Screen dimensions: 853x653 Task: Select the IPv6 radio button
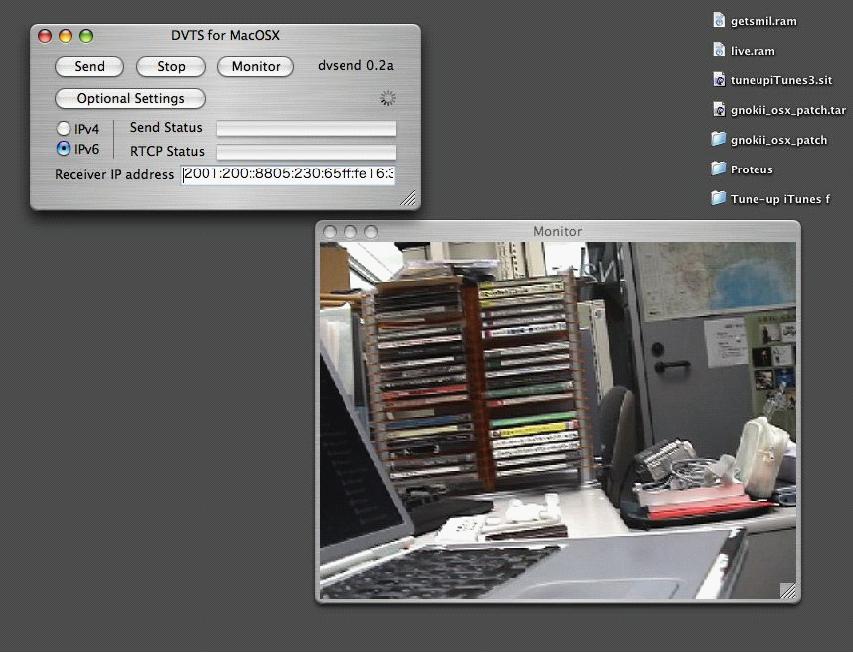tap(64, 149)
